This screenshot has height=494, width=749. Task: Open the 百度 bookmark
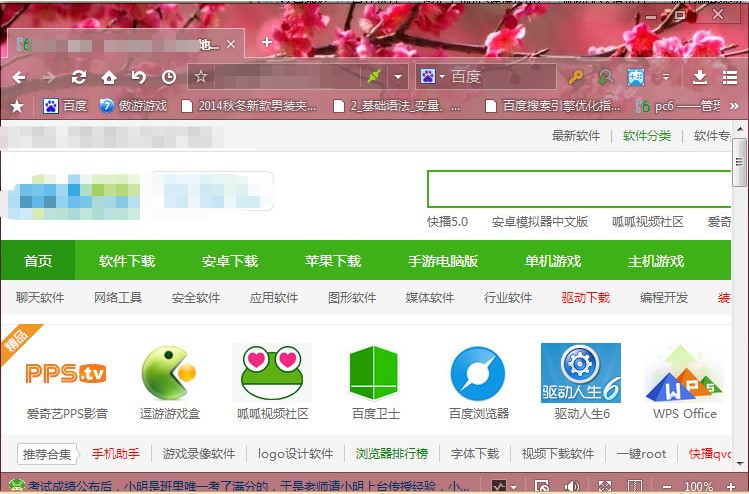(65, 106)
